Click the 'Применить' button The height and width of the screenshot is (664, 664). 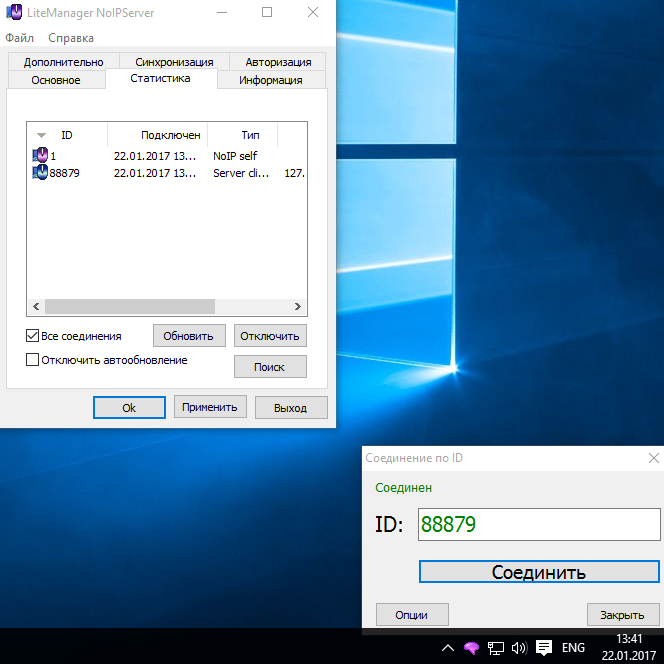click(210, 407)
